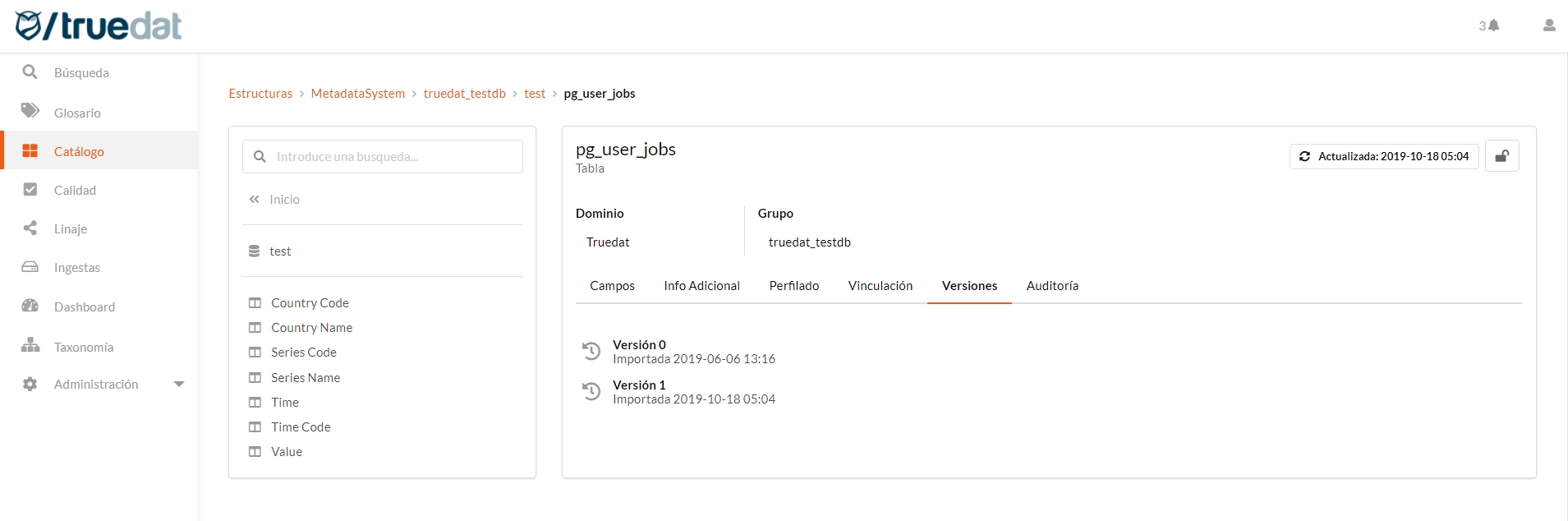Open Ingestas in the sidebar
Screen dimensions: 1568x521
(76, 268)
